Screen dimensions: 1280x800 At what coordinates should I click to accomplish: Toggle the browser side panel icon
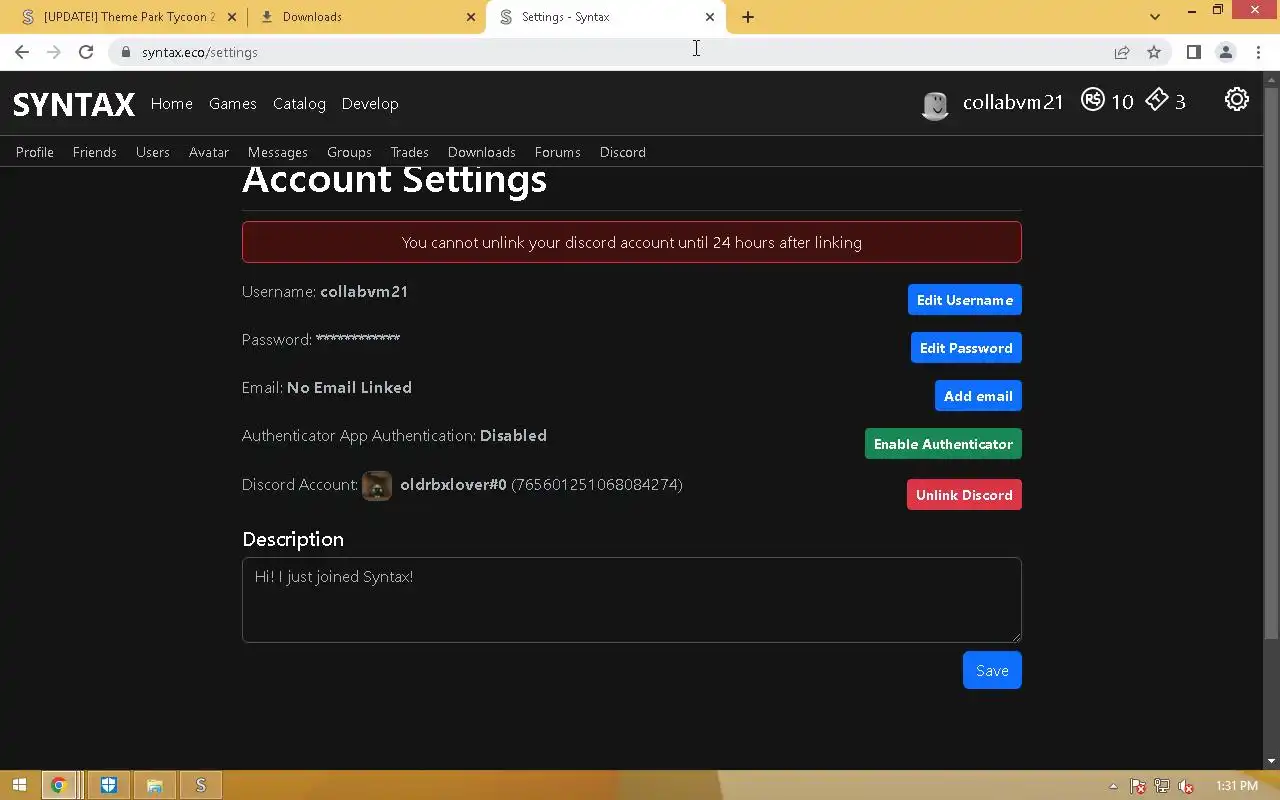click(x=1193, y=52)
